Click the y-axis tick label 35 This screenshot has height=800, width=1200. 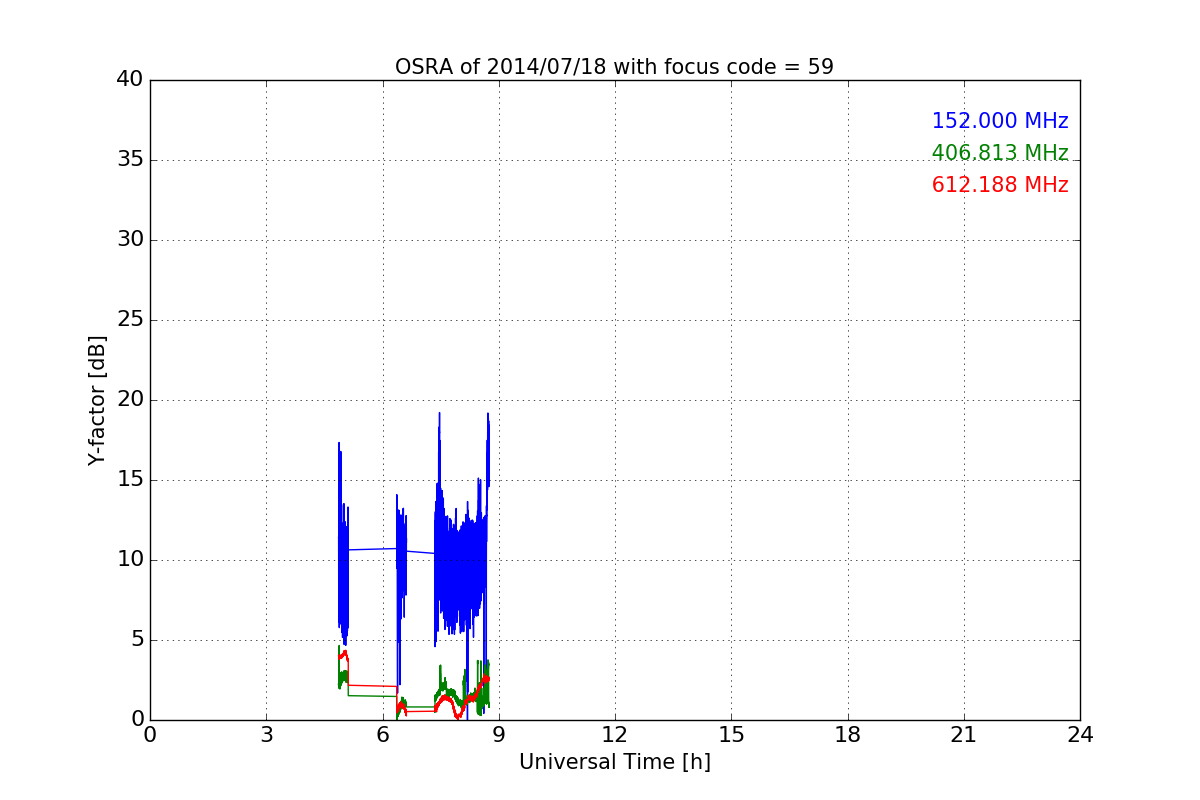[130, 160]
